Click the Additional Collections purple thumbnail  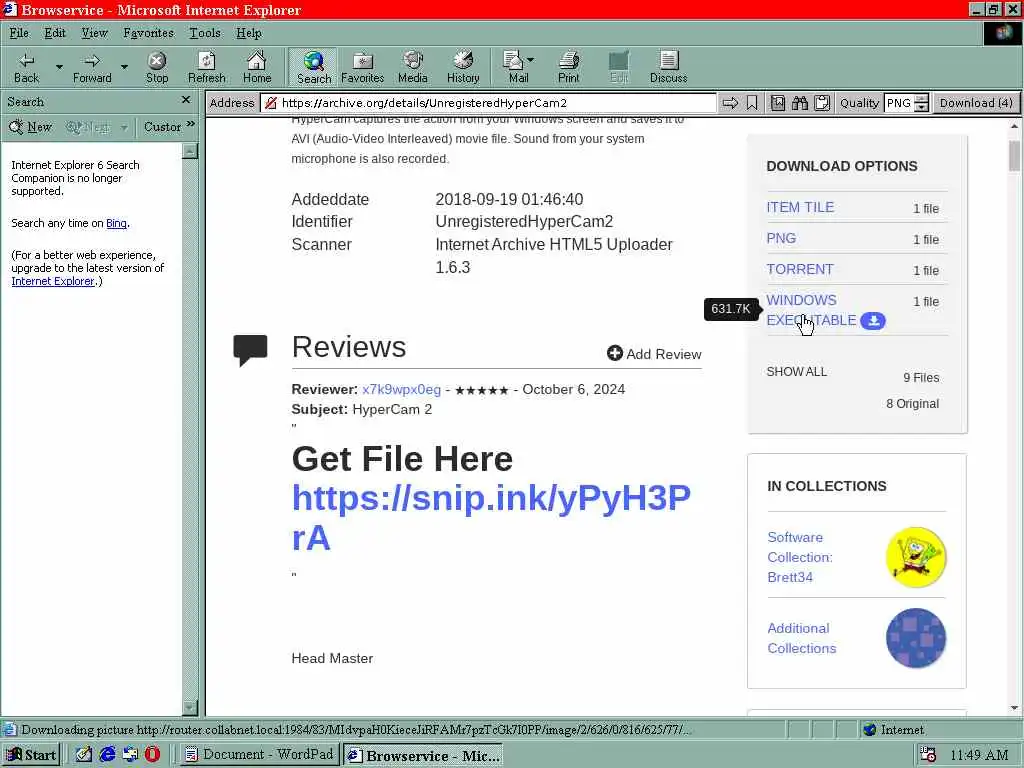pos(916,638)
